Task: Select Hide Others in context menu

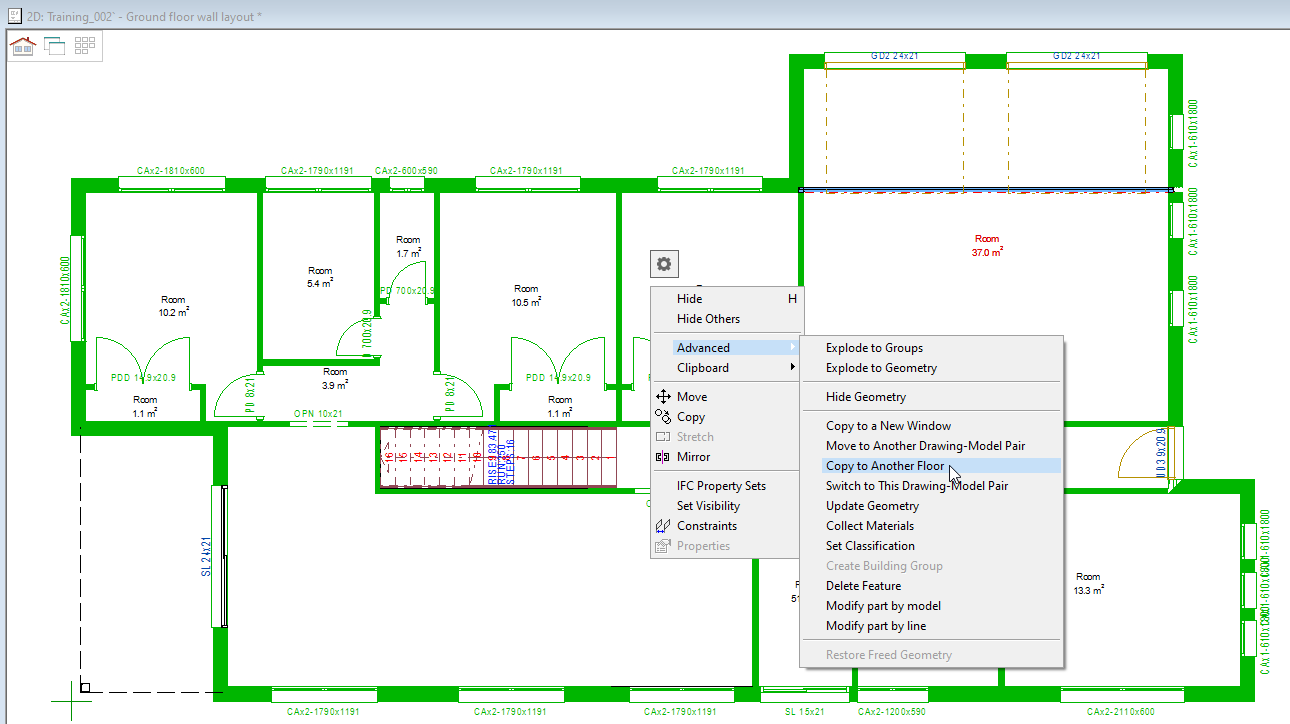Action: tap(708, 319)
